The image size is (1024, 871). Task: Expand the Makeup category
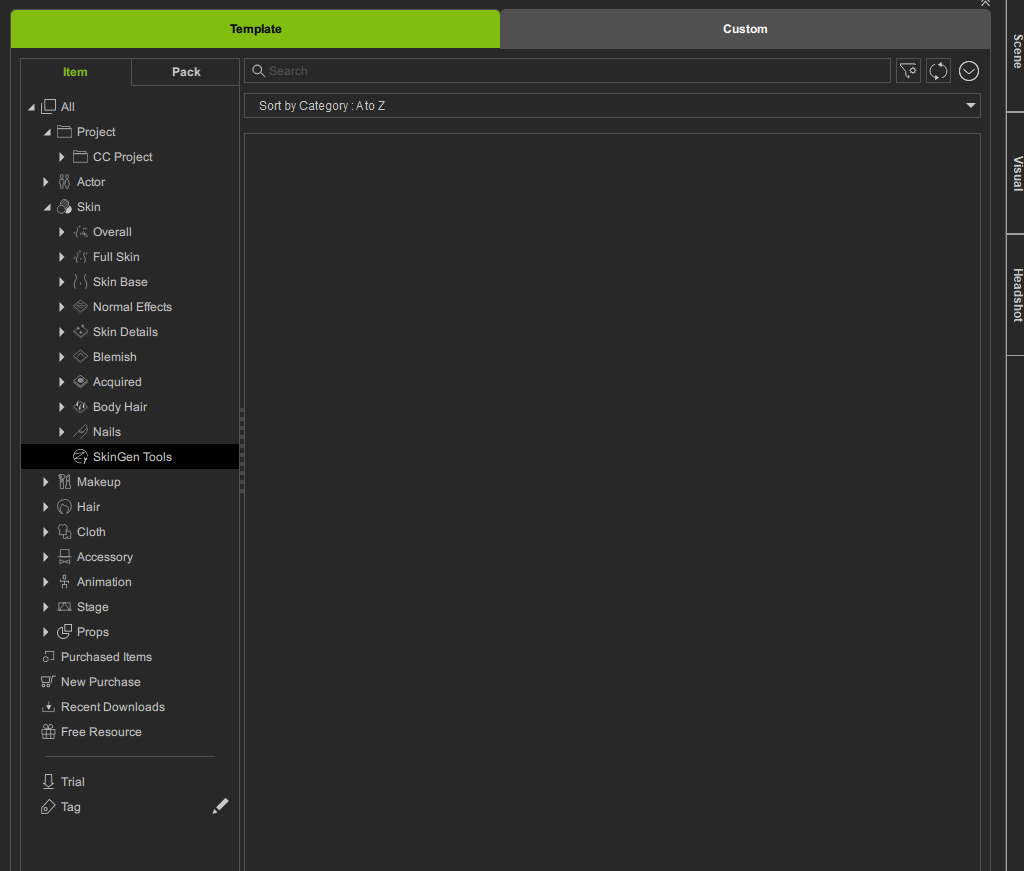(x=46, y=482)
